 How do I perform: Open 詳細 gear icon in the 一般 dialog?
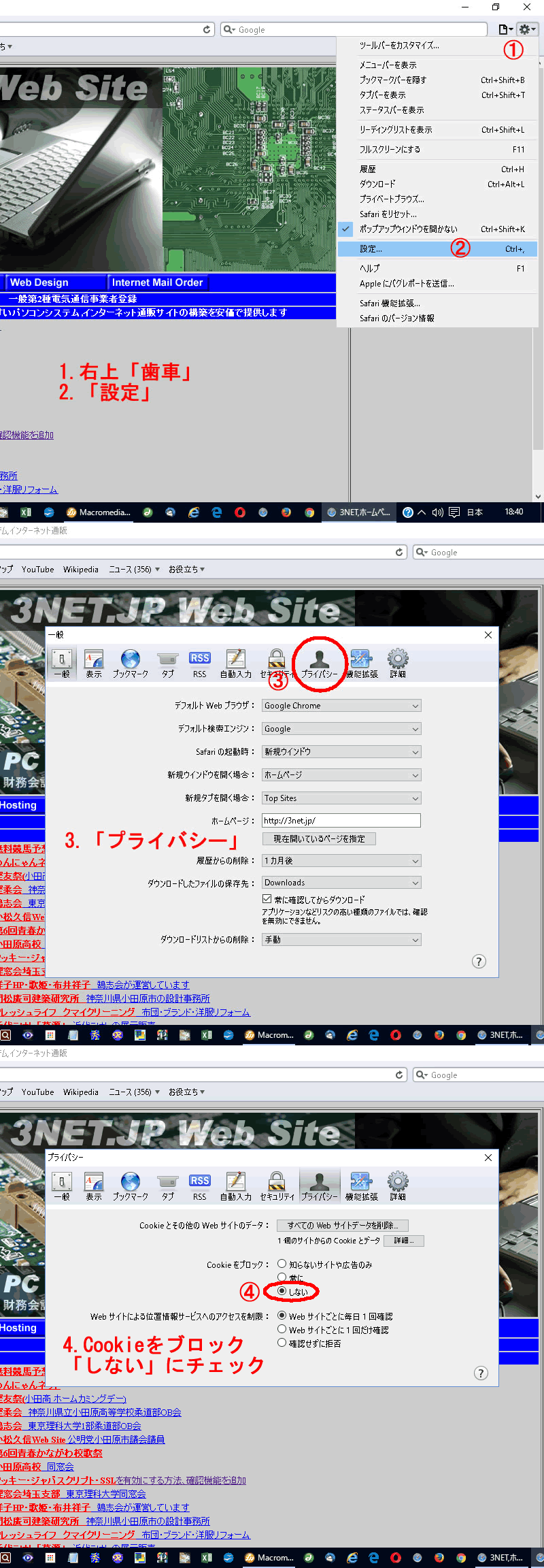click(x=398, y=662)
